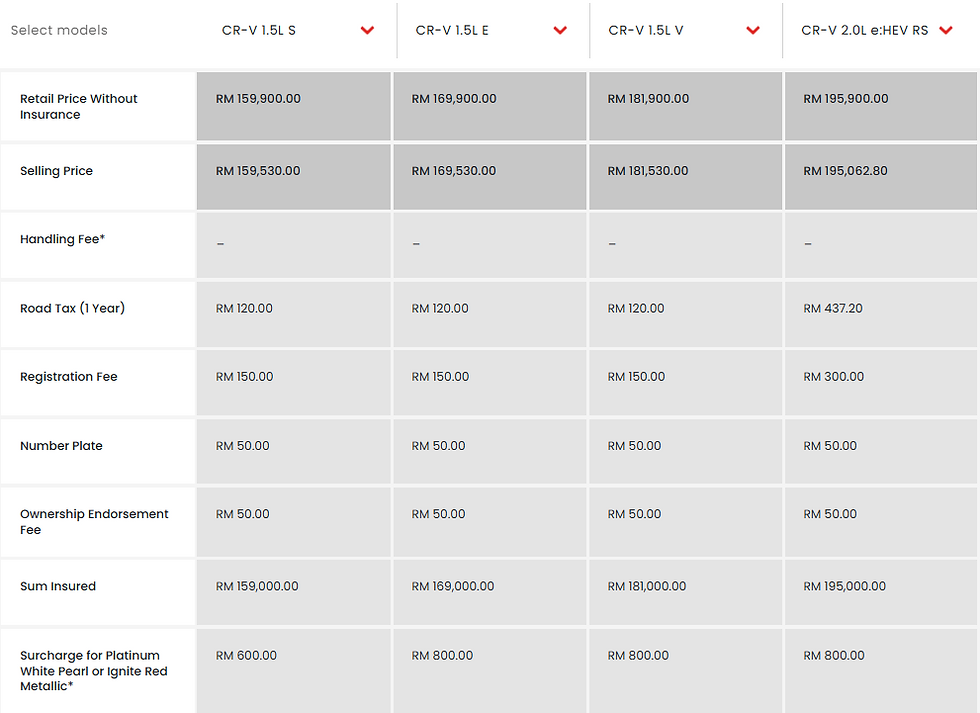Select the RM 195,900.00 retail price cell
The width and height of the screenshot is (980, 713).
click(844, 99)
